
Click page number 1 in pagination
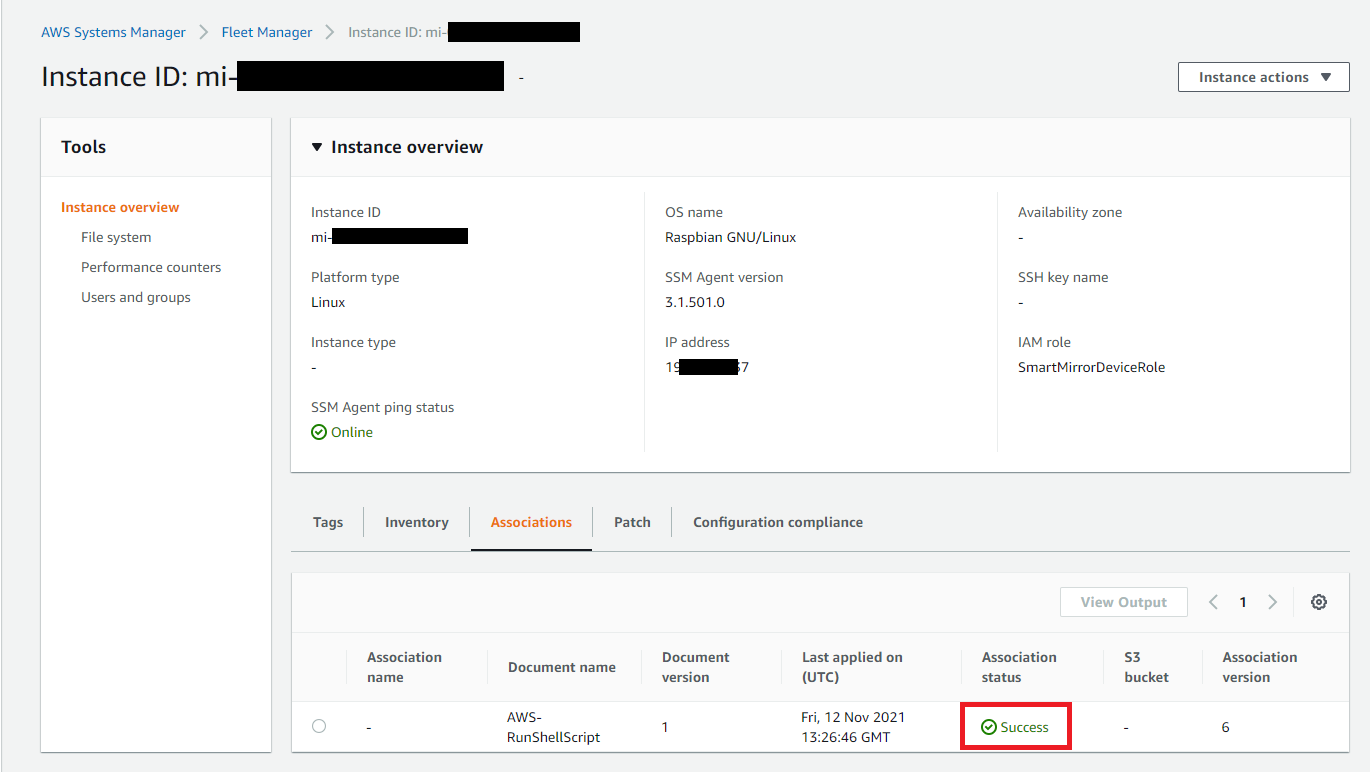1243,602
